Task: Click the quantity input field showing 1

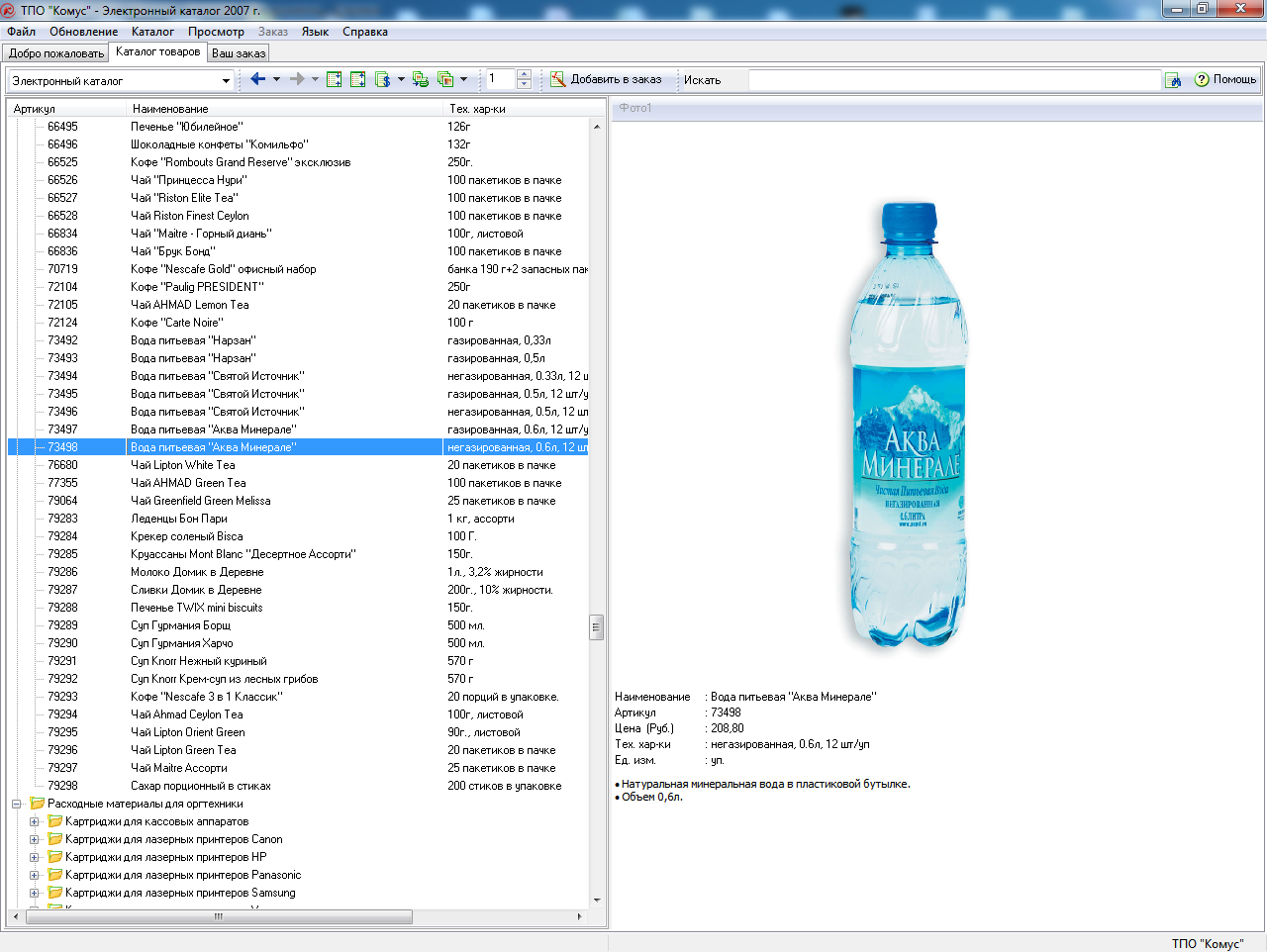Action: [500, 79]
